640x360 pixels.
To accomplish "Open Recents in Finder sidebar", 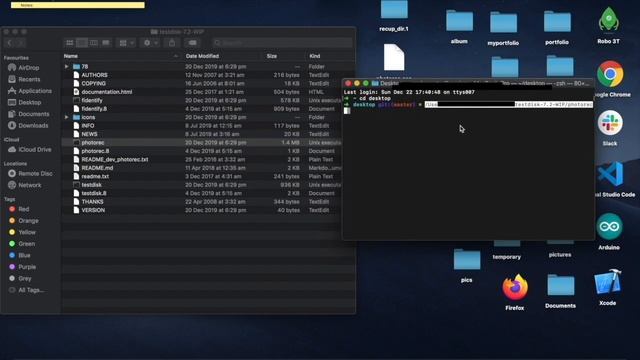I will (29, 79).
